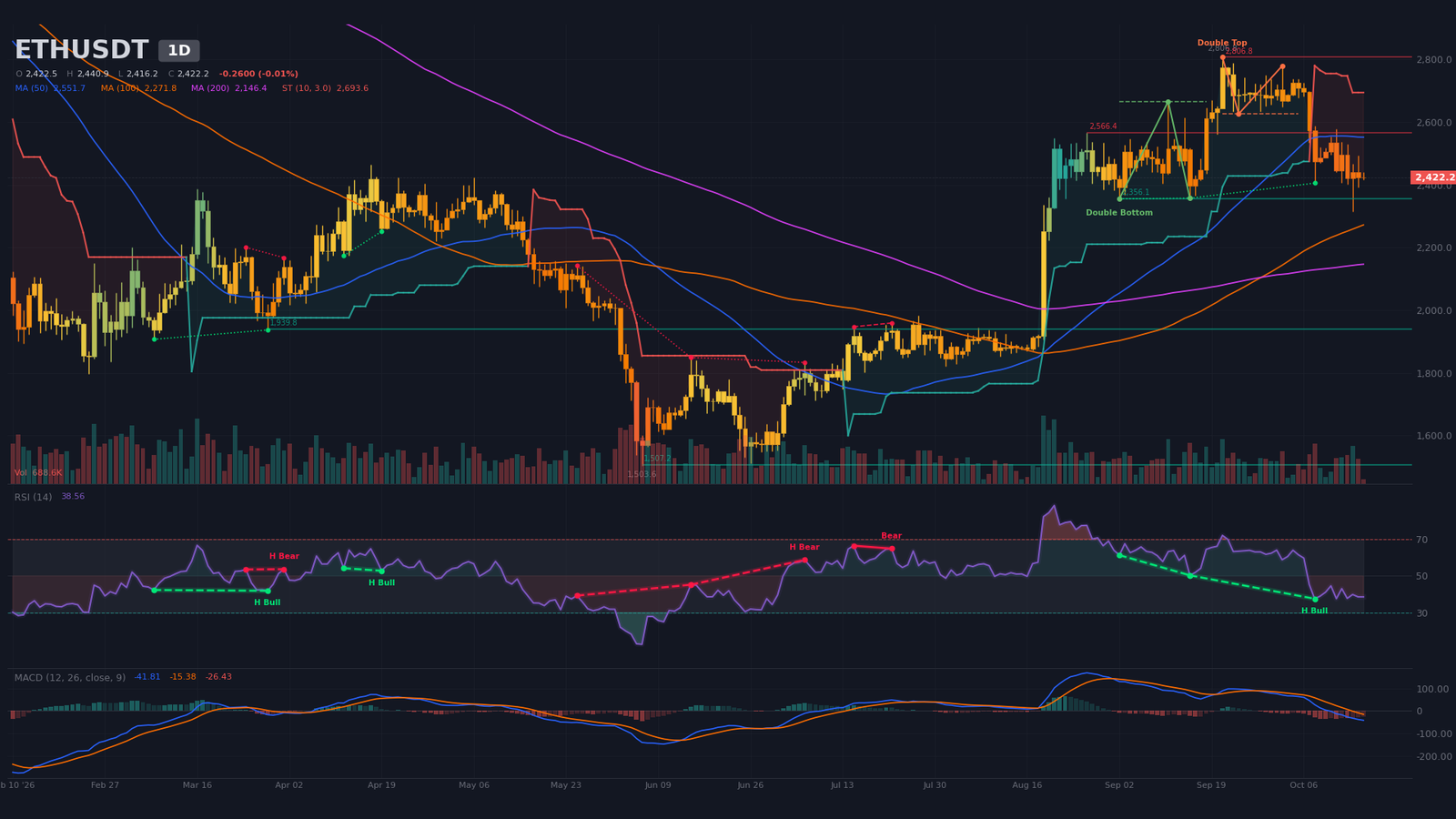This screenshot has width=1456, height=819.
Task: Click the 1,939.8 support level label
Action: pos(283,322)
